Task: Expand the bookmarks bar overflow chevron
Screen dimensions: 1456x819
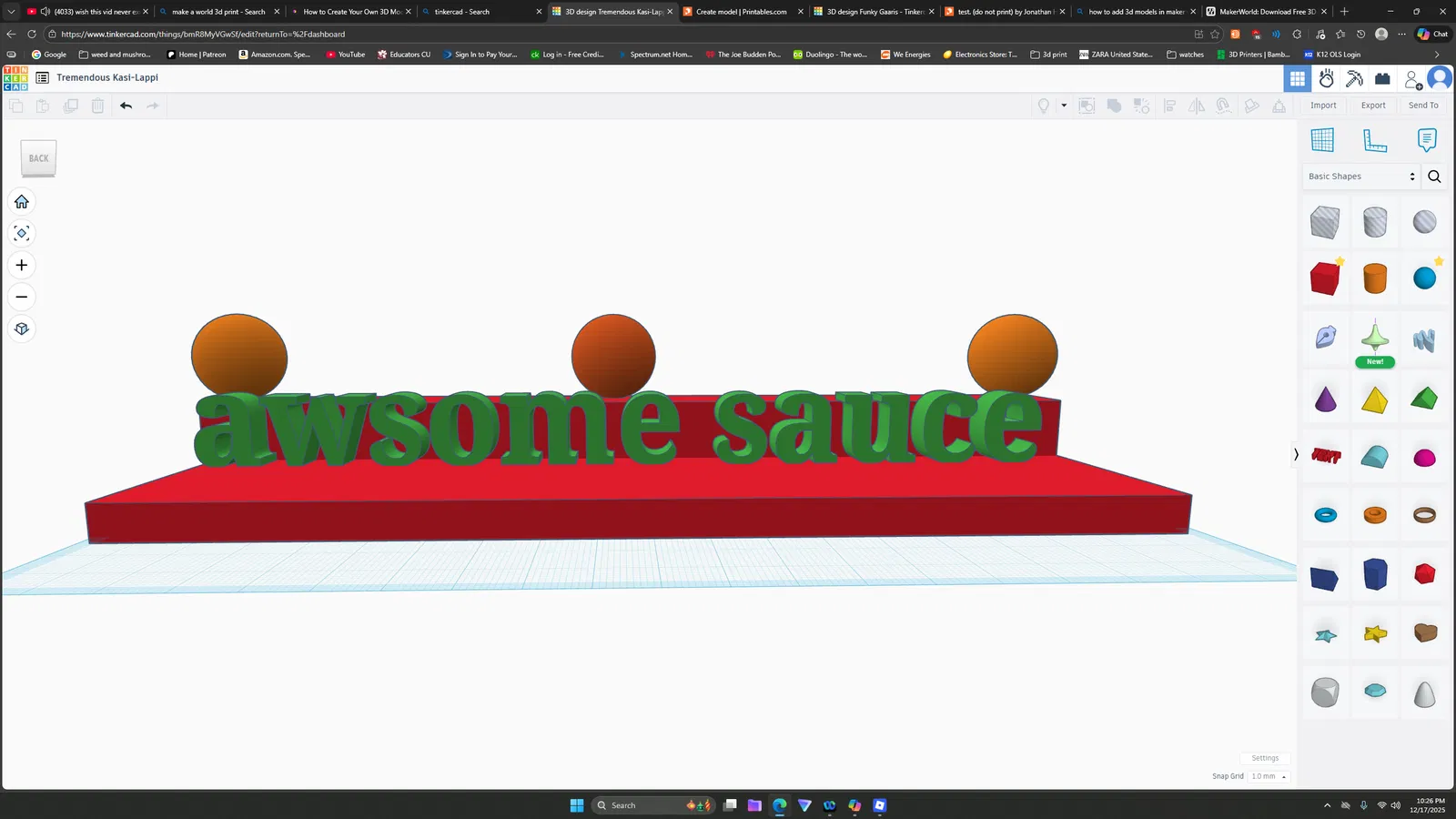Action: (1437, 55)
